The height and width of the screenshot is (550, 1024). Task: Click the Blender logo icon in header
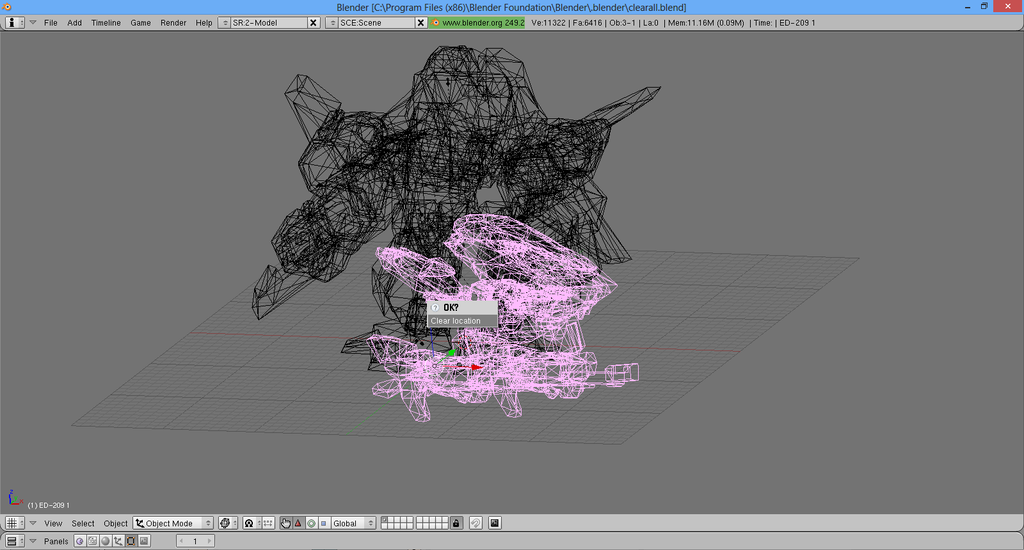436,23
